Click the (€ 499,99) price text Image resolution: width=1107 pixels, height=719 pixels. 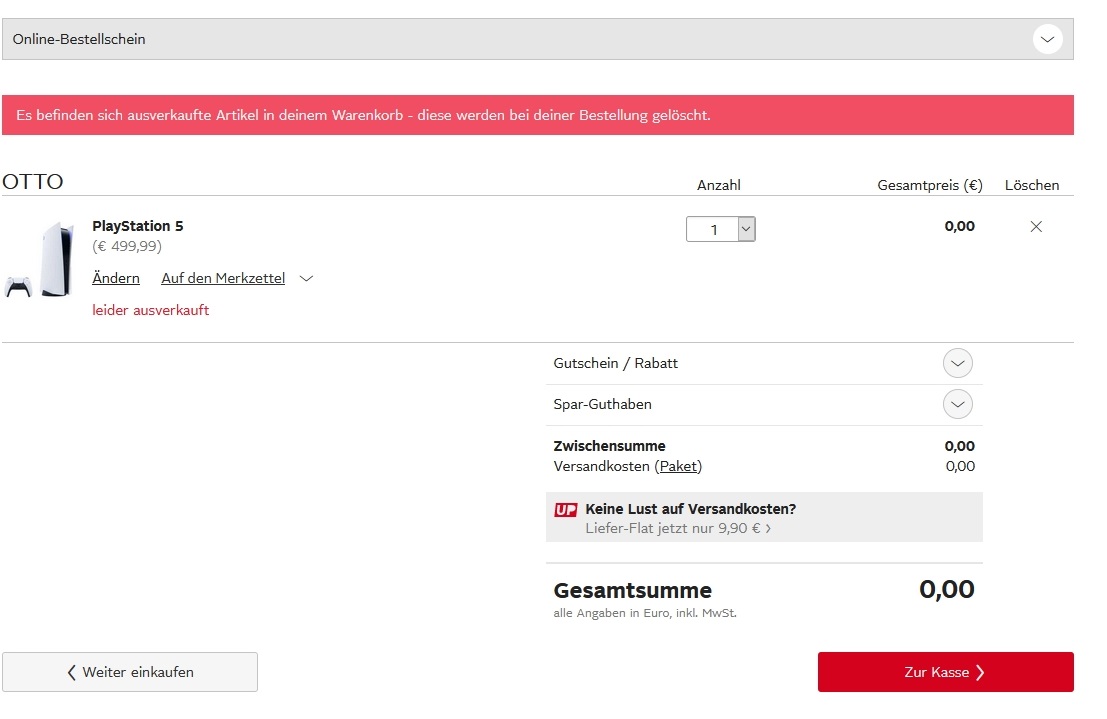[127, 246]
